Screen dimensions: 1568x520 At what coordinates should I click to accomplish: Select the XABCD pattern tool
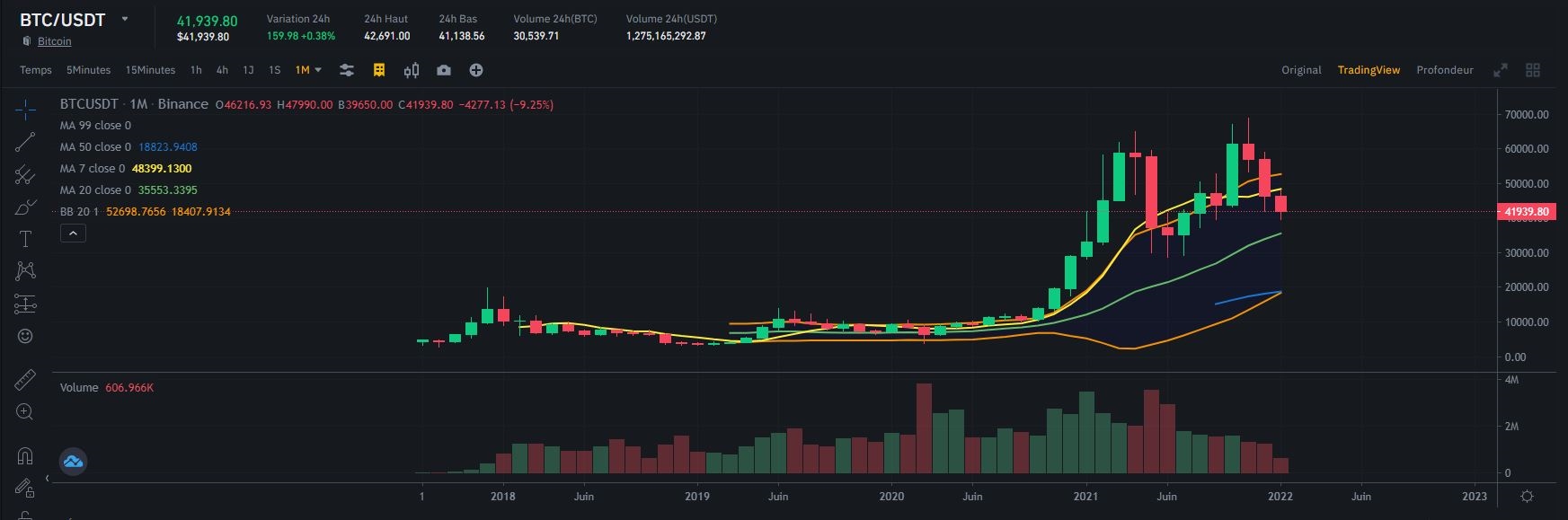click(25, 270)
